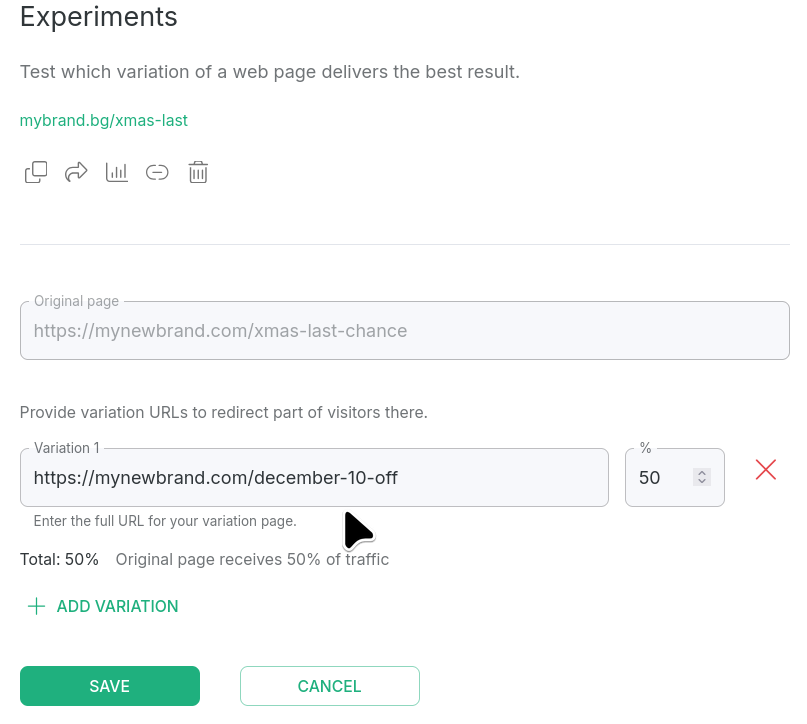Click the share arrow icon
Image resolution: width=807 pixels, height=724 pixels.
76,172
